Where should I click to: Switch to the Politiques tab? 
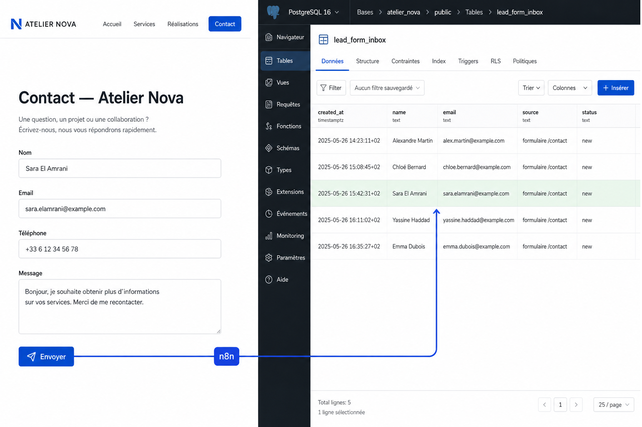tap(524, 61)
